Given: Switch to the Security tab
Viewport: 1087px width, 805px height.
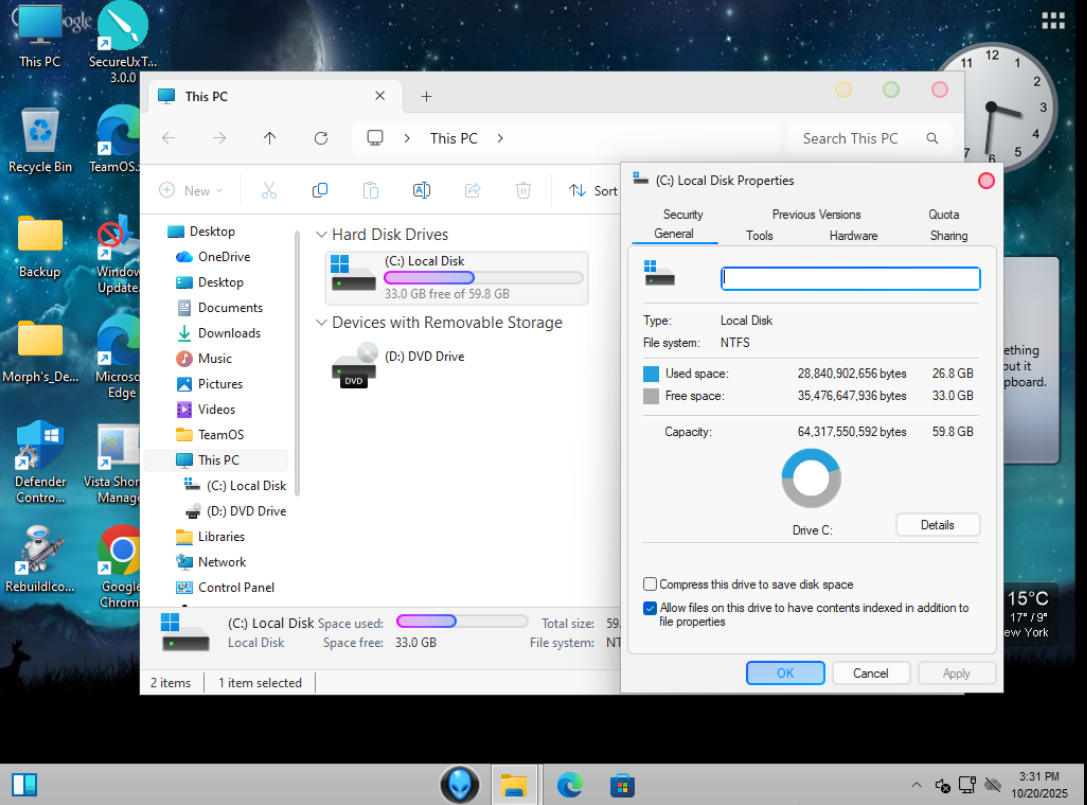Looking at the screenshot, I should point(683,214).
